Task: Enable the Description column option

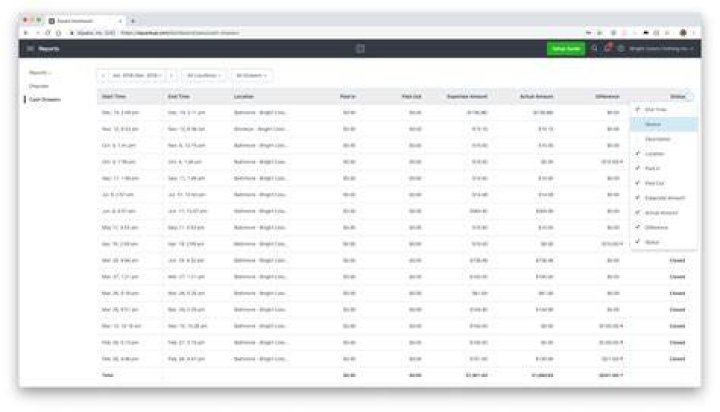Action: [x=664, y=139]
